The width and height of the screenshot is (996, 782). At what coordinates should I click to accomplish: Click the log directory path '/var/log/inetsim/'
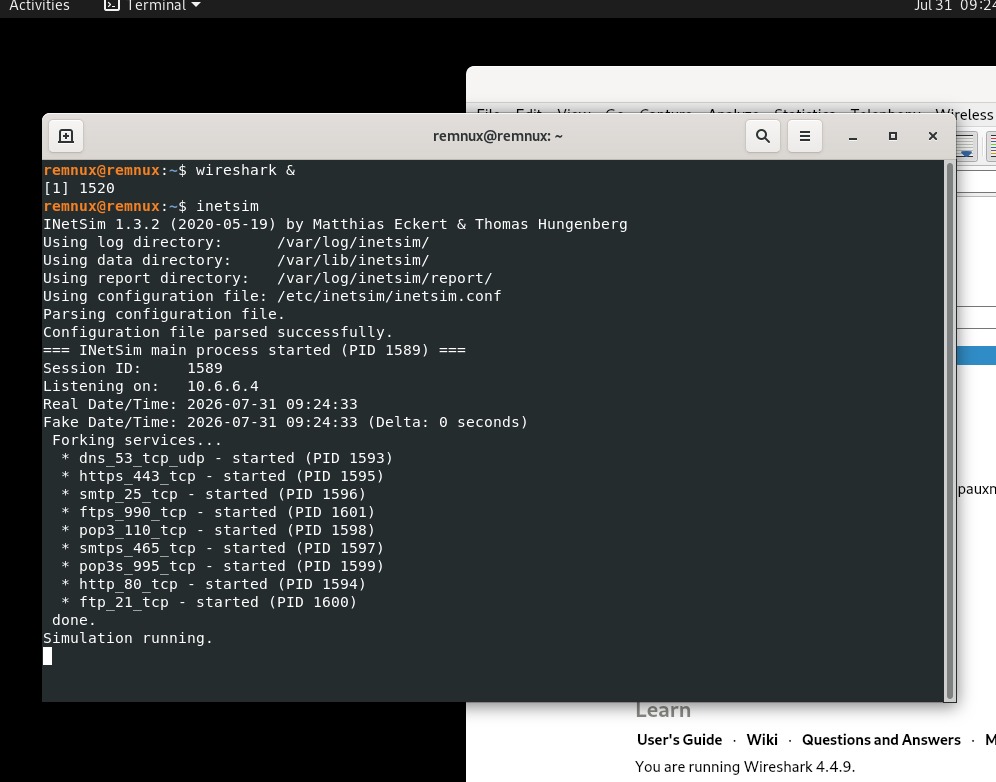point(353,242)
